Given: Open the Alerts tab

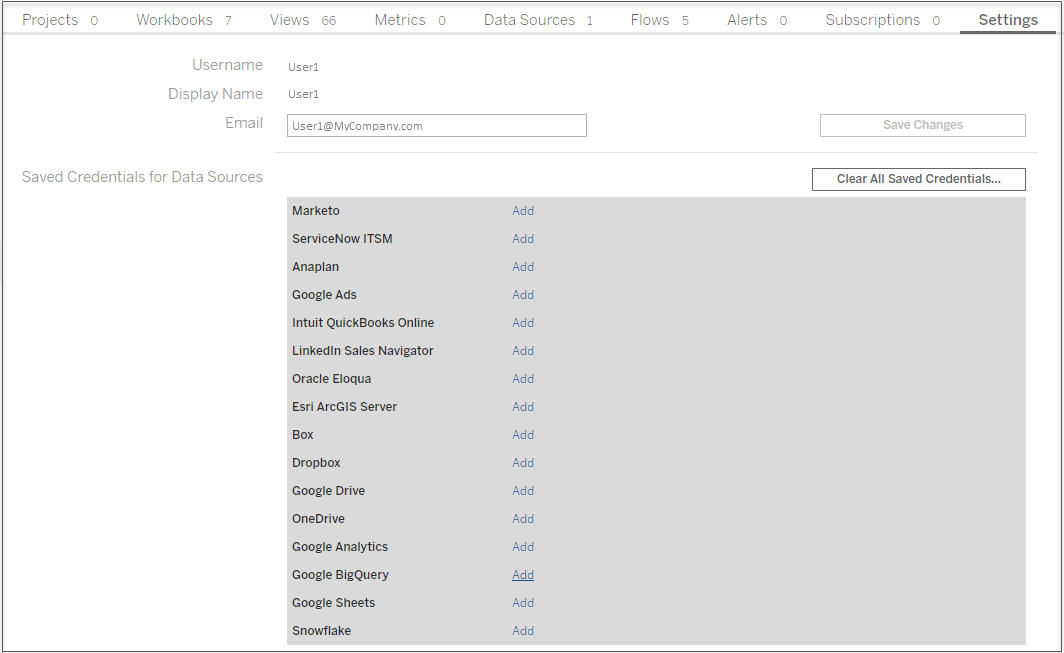Looking at the screenshot, I should (x=757, y=20).
